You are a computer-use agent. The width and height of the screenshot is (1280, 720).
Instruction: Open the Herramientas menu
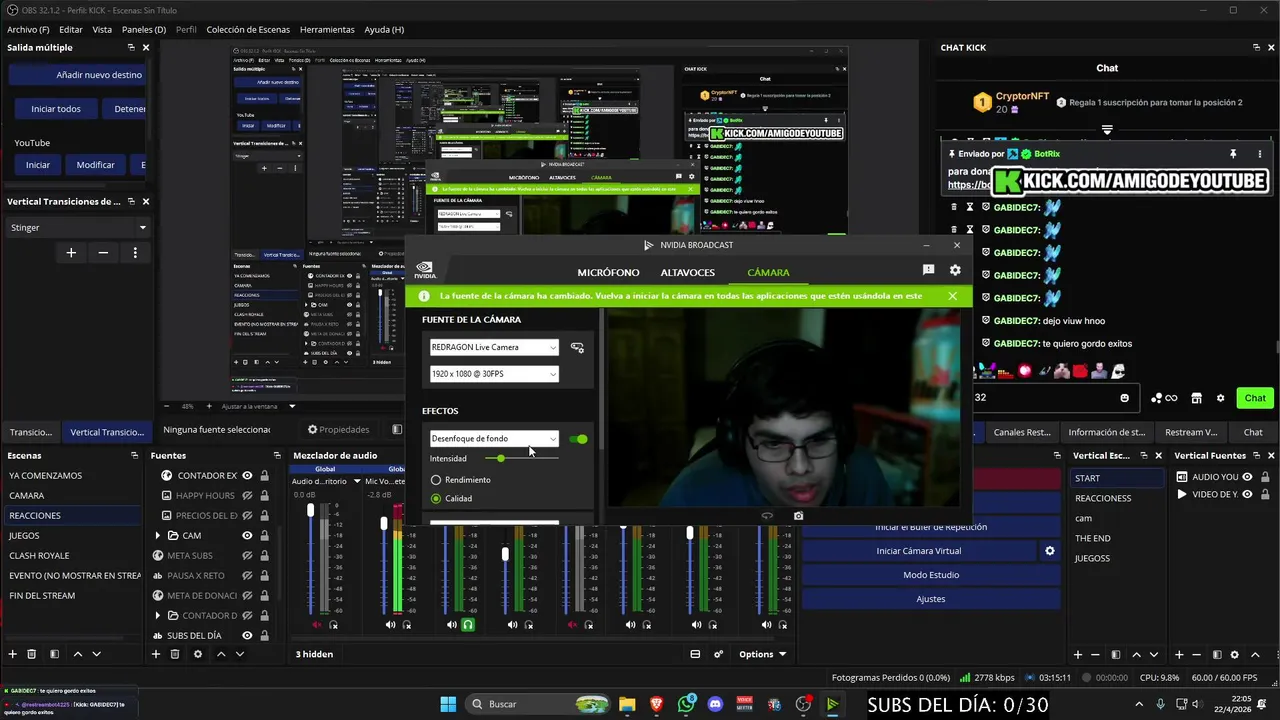point(327,30)
